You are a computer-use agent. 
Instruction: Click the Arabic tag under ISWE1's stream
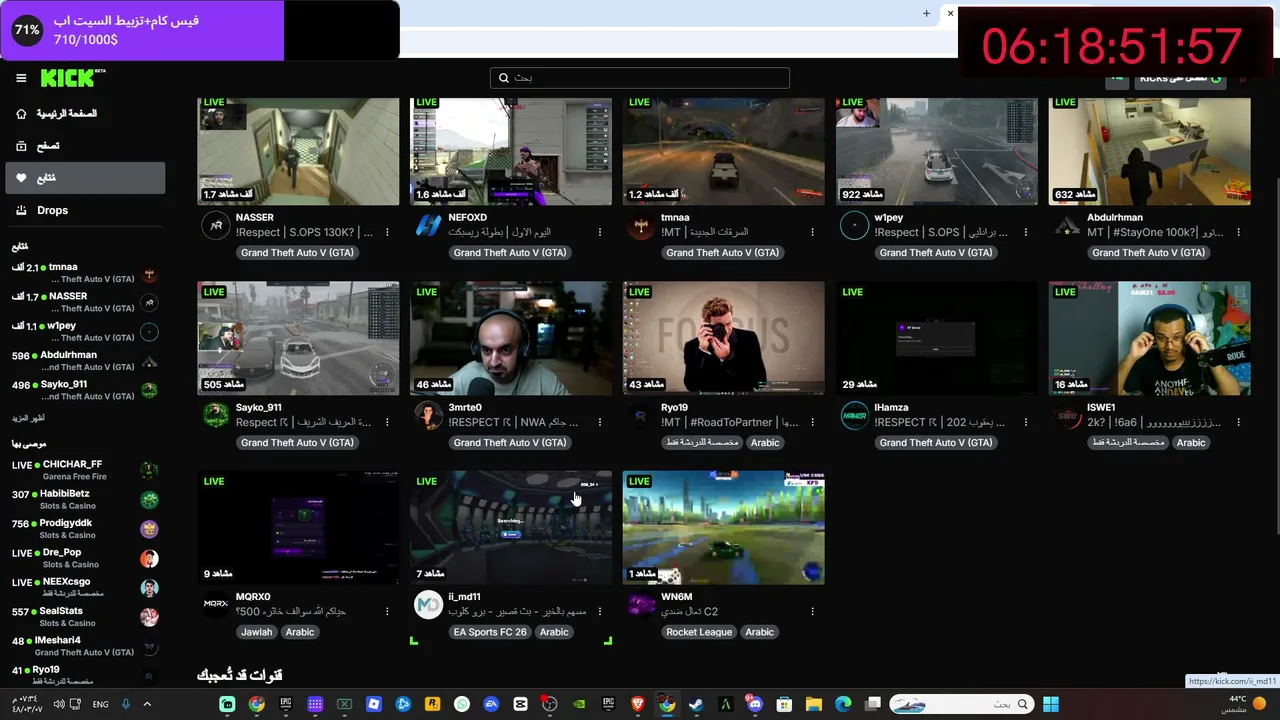click(1191, 442)
